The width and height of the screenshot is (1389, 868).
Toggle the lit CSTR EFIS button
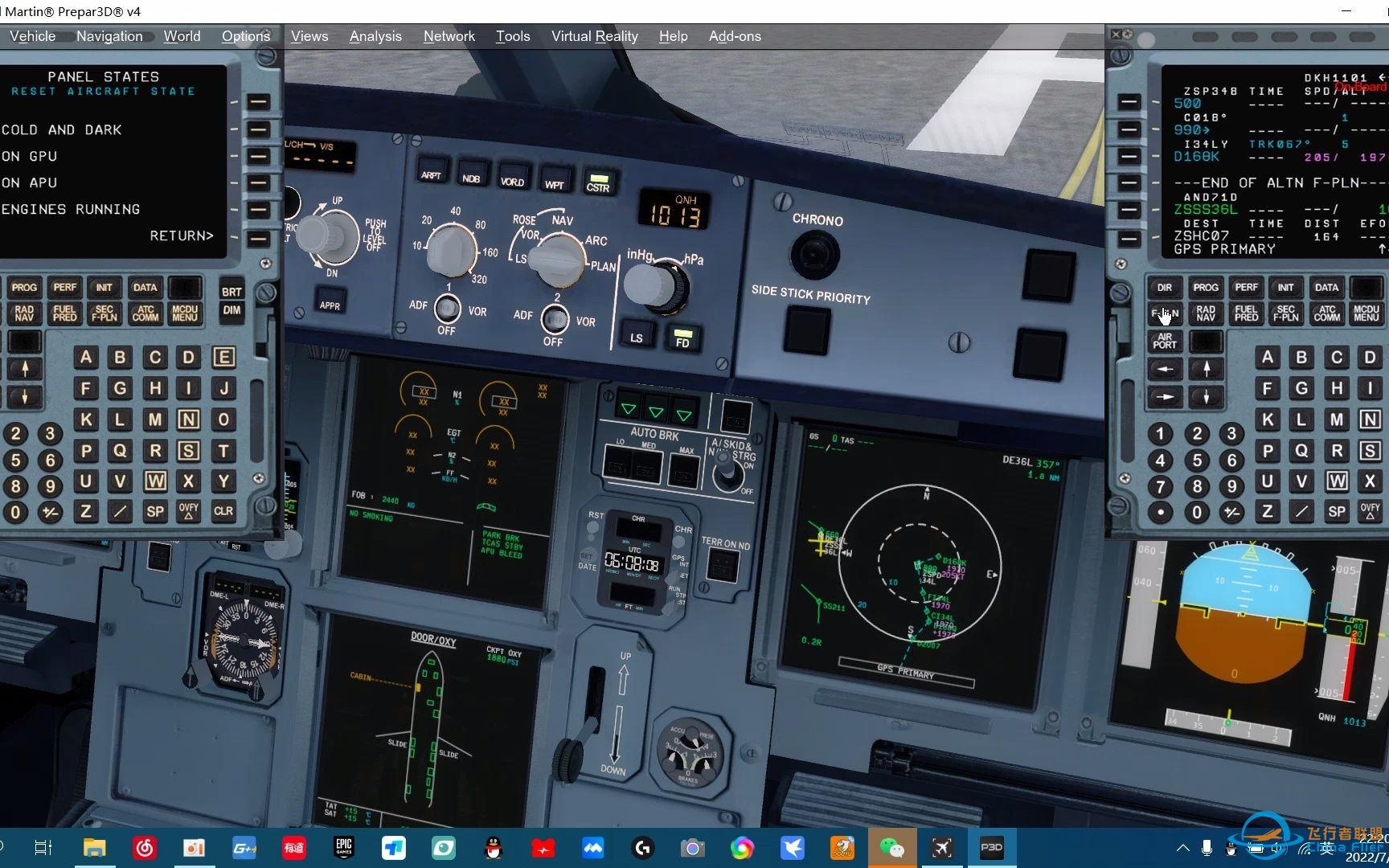click(598, 183)
